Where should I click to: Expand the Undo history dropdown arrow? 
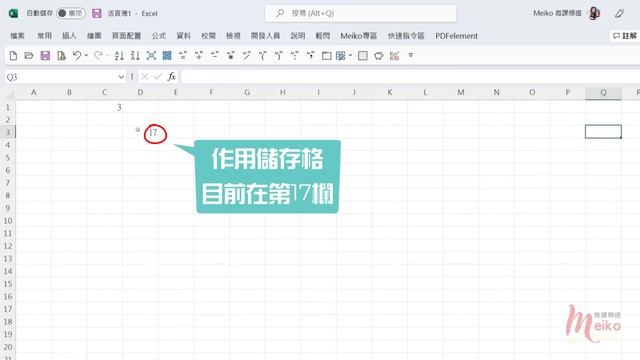pyautogui.click(x=86, y=56)
